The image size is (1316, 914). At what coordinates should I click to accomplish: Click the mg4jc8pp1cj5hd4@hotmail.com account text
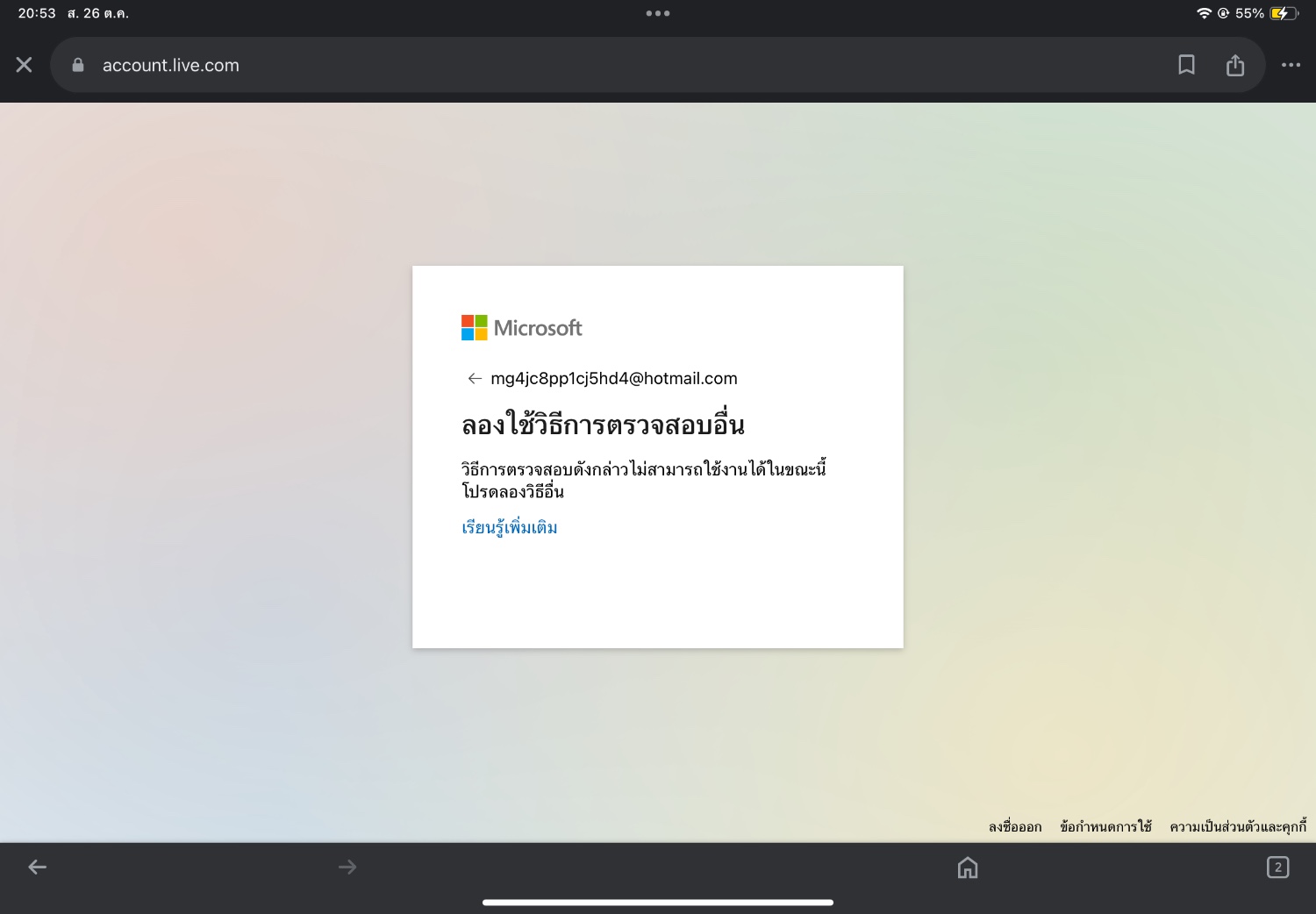coord(614,379)
